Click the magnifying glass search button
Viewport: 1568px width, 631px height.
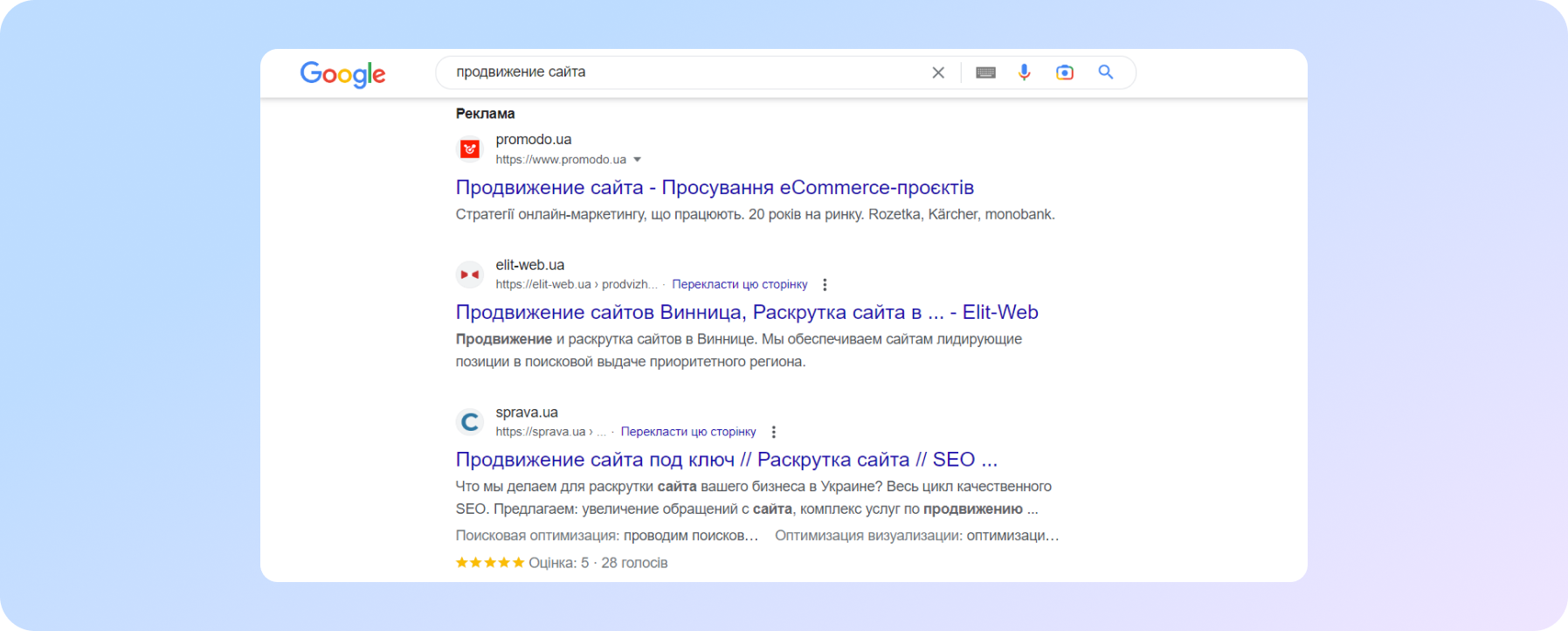coord(1105,73)
